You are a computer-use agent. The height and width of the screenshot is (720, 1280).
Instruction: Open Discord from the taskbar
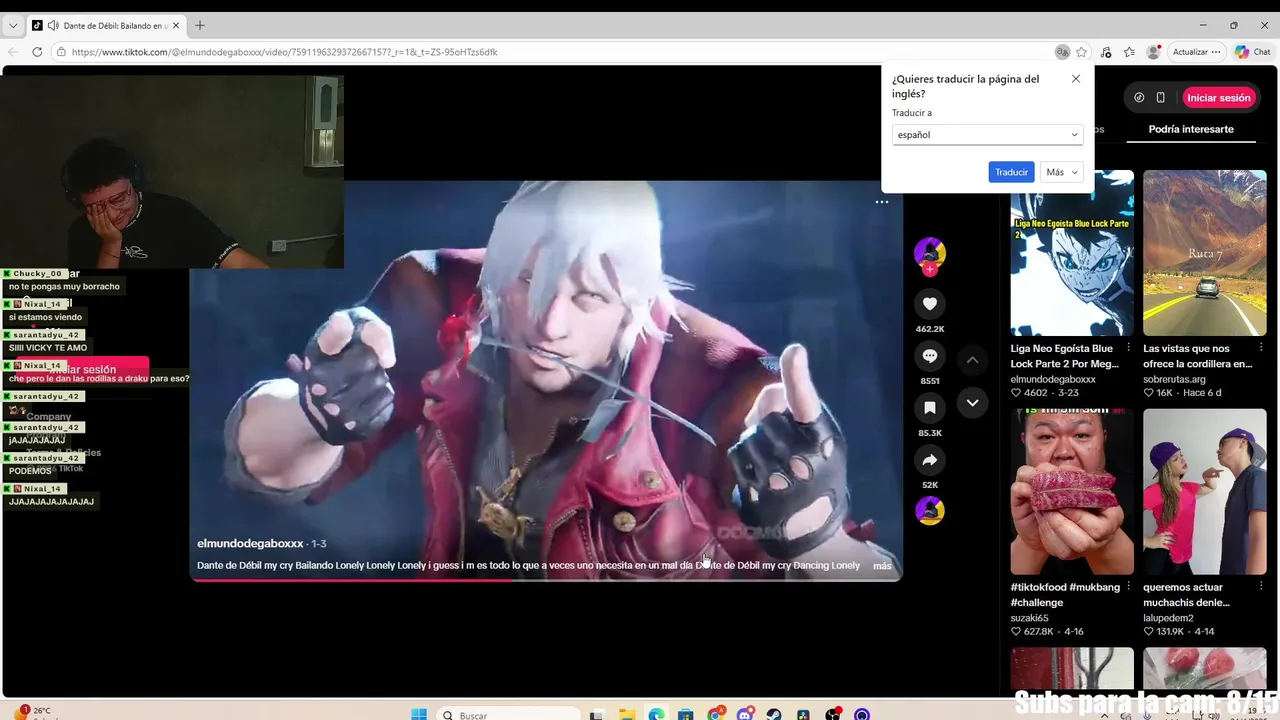(x=744, y=715)
